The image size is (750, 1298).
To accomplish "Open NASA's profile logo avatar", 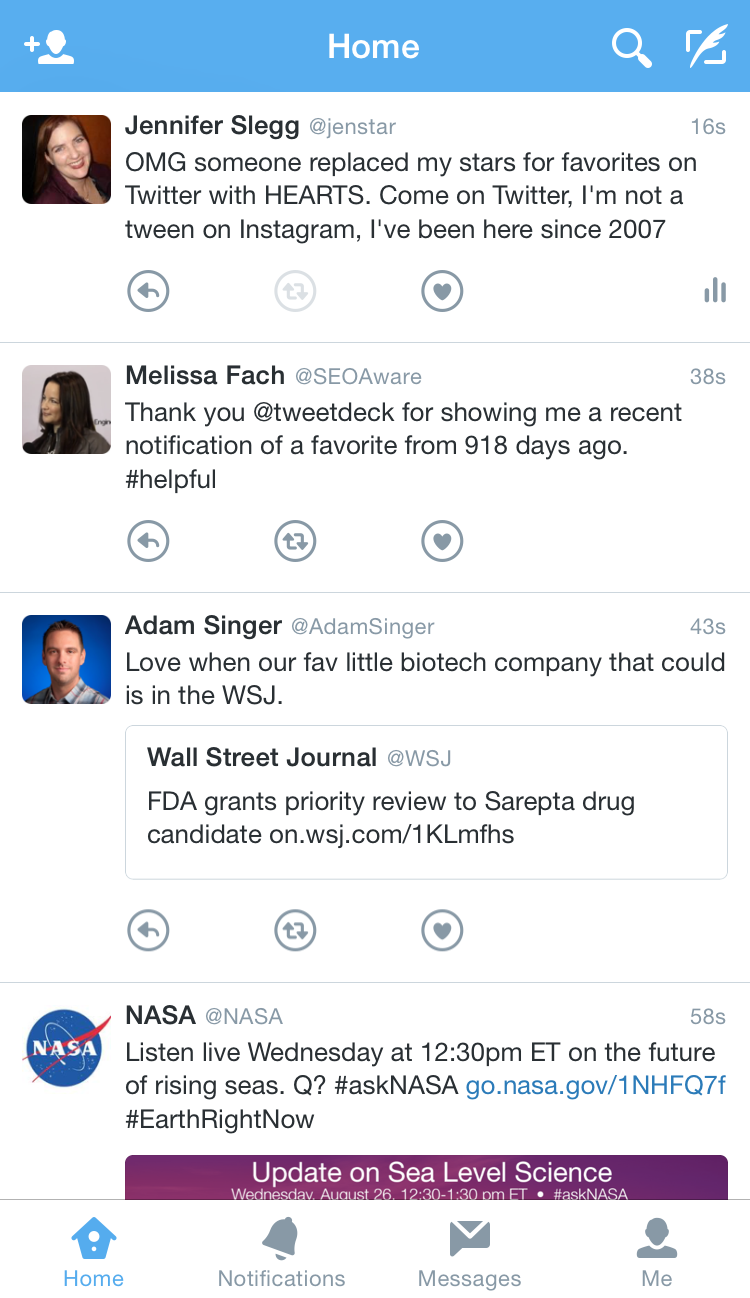I will click(x=67, y=1048).
